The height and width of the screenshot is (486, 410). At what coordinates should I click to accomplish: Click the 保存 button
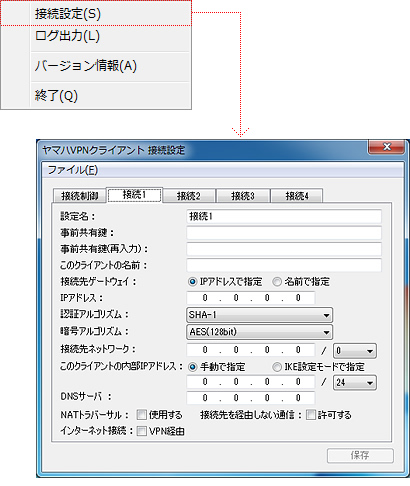coord(360,455)
